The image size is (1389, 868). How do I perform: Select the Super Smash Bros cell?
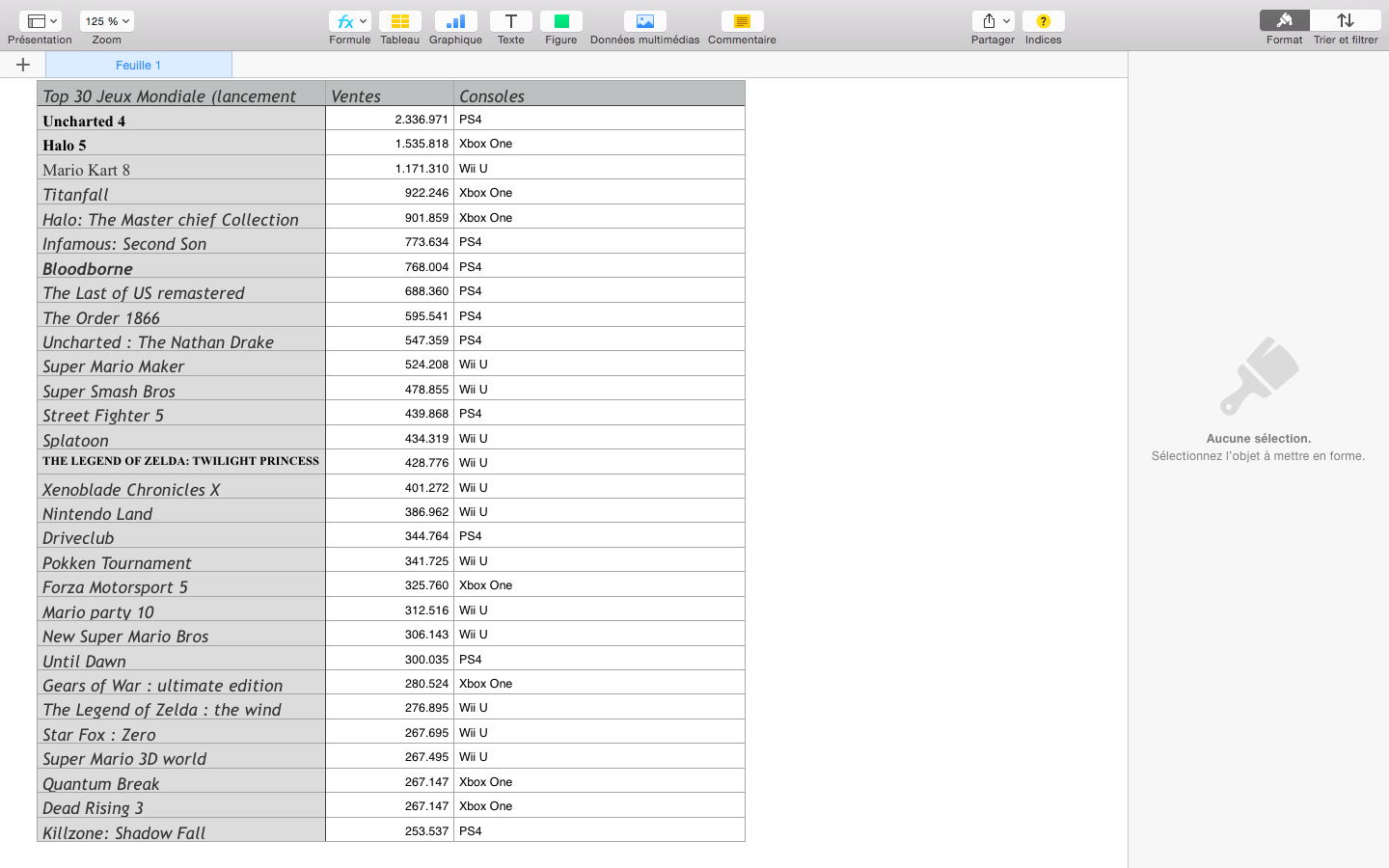181,389
